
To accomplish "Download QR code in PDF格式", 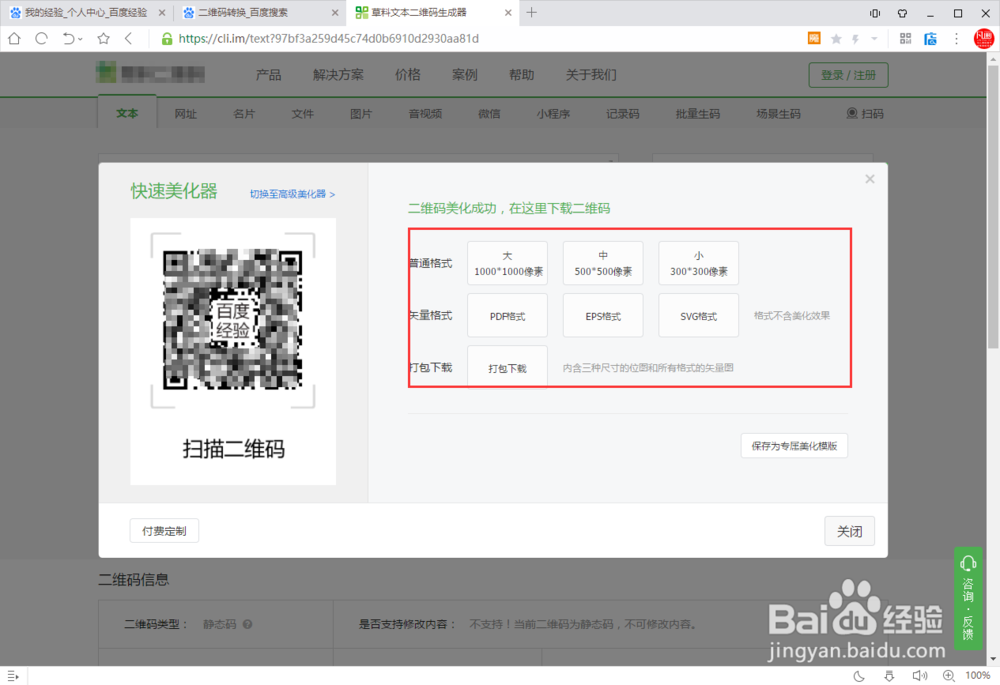I will (508, 316).
